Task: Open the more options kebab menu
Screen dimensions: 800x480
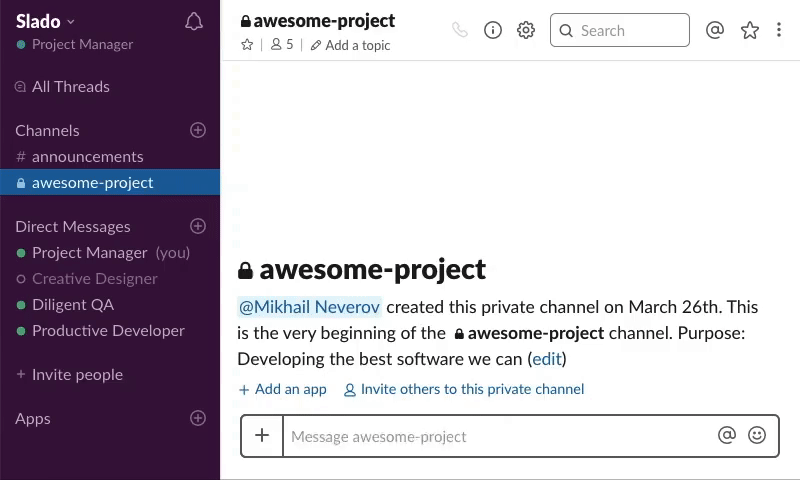Action: (x=779, y=30)
